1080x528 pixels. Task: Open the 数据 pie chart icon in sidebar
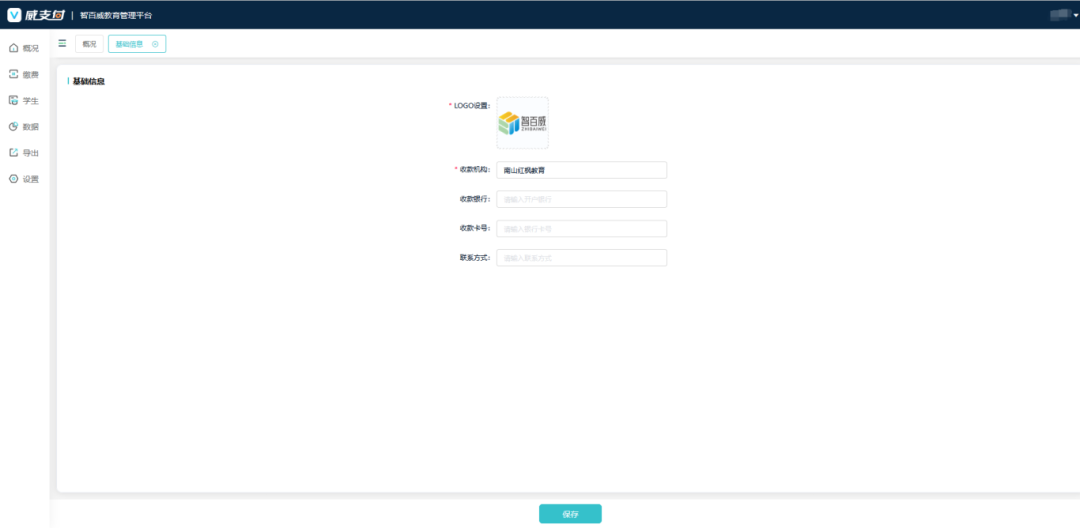13,127
